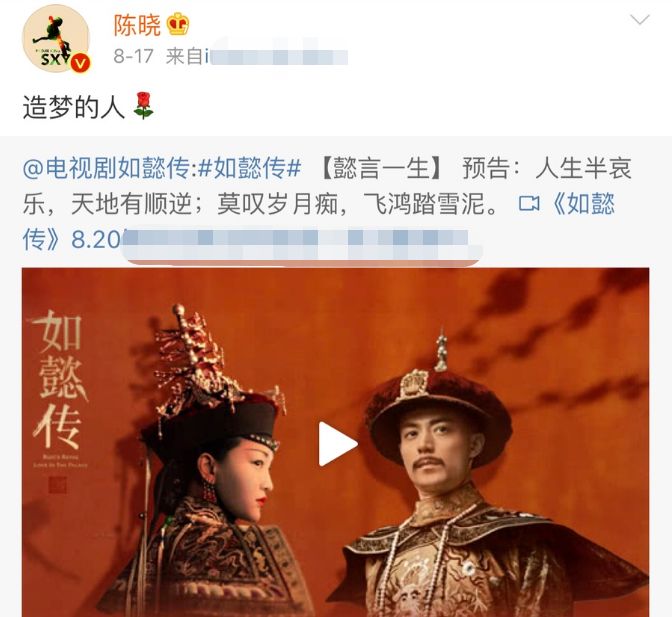Tap the 8-17 post date
672x617 pixels.
(x=133, y=56)
